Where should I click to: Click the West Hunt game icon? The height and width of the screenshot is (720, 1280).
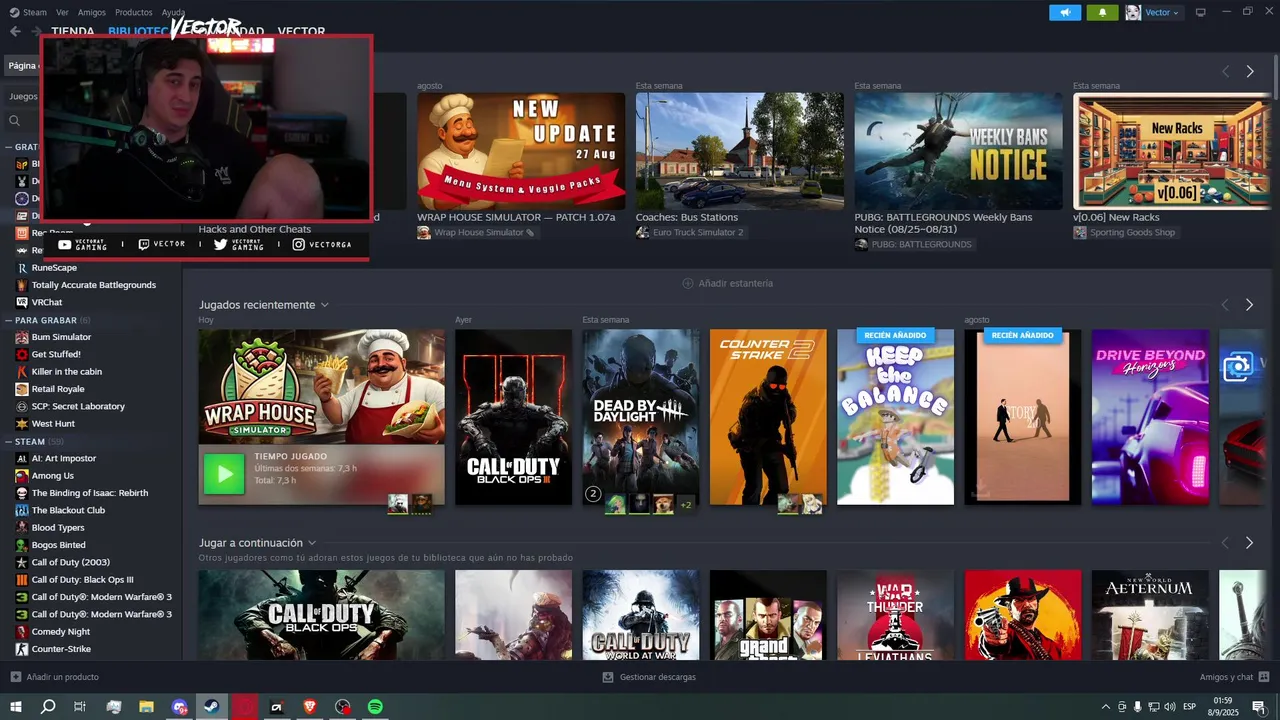pos(22,424)
